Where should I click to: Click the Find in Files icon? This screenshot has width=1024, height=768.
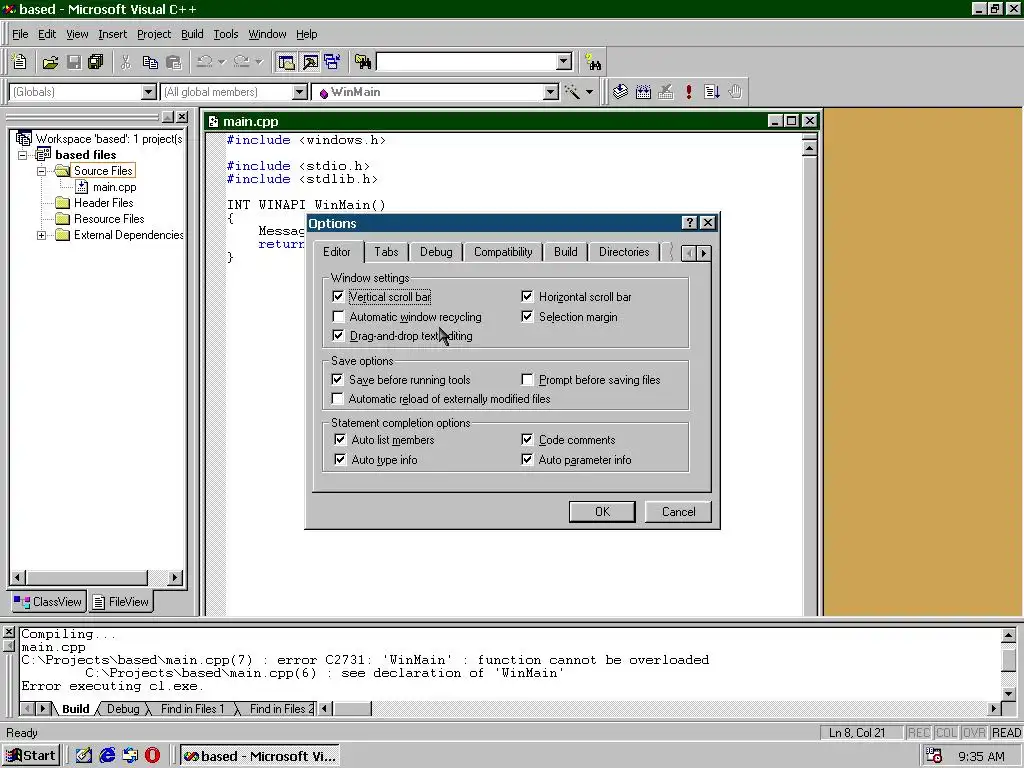(x=363, y=62)
